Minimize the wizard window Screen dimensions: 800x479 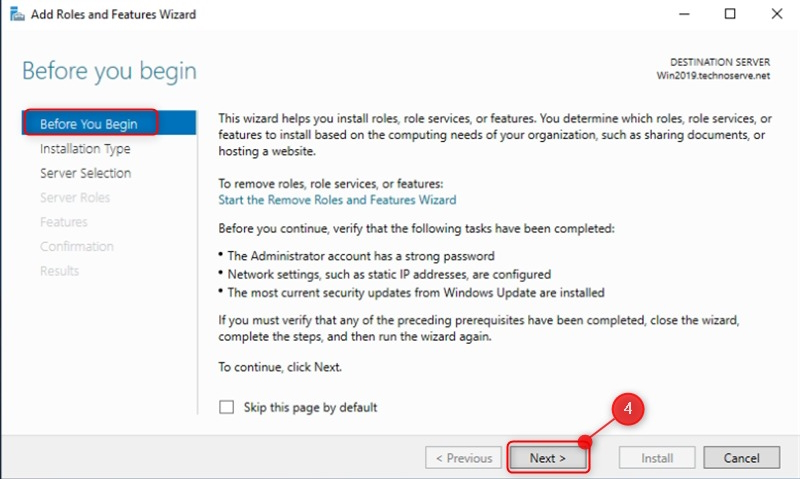(x=684, y=15)
